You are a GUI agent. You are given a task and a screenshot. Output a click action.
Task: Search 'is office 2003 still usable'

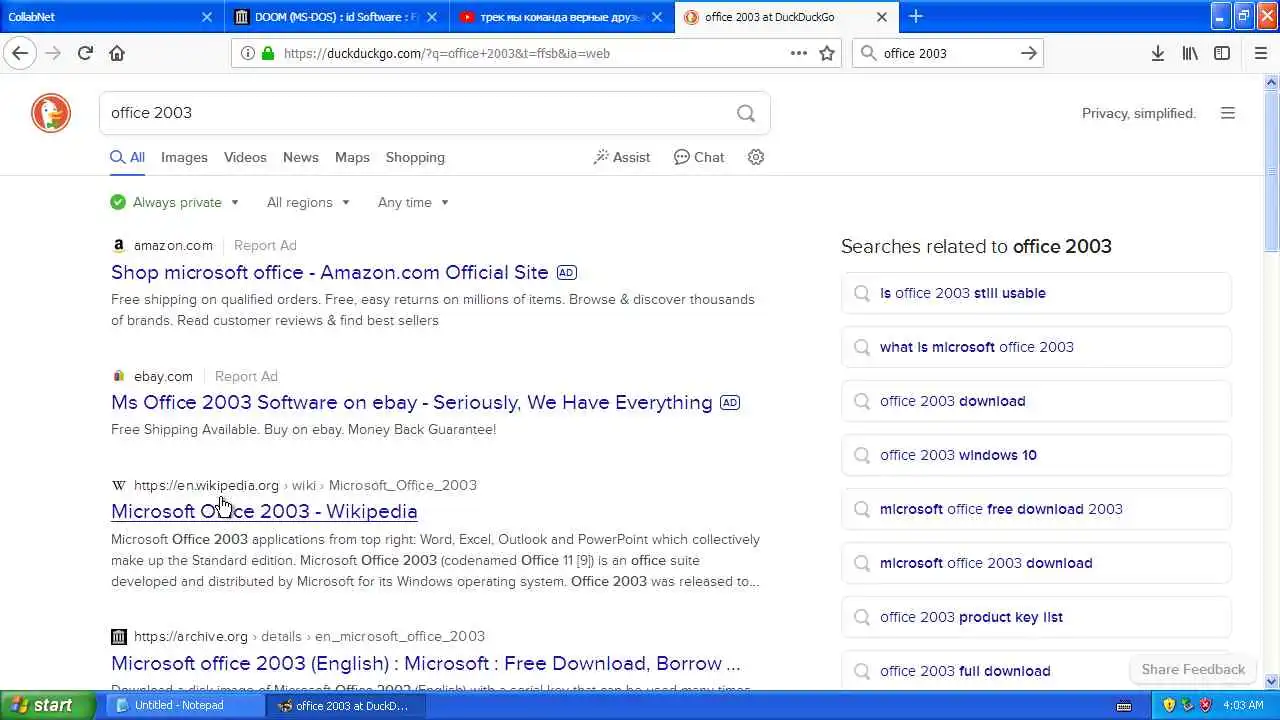point(1036,293)
